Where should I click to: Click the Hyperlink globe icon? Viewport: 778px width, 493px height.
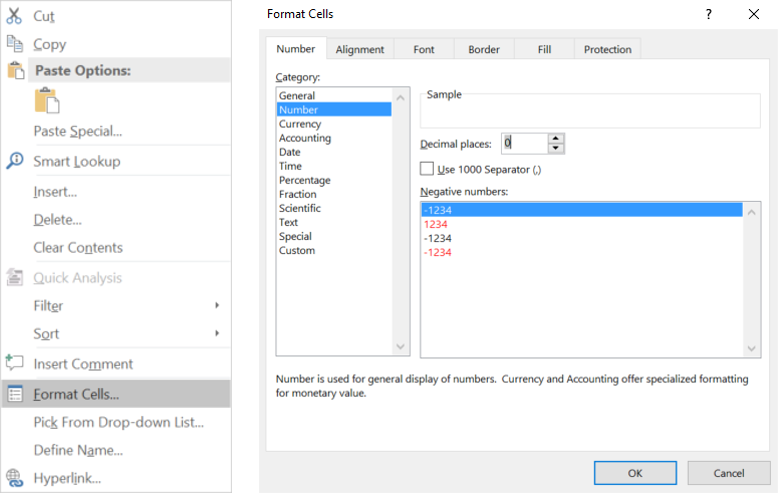(14, 478)
